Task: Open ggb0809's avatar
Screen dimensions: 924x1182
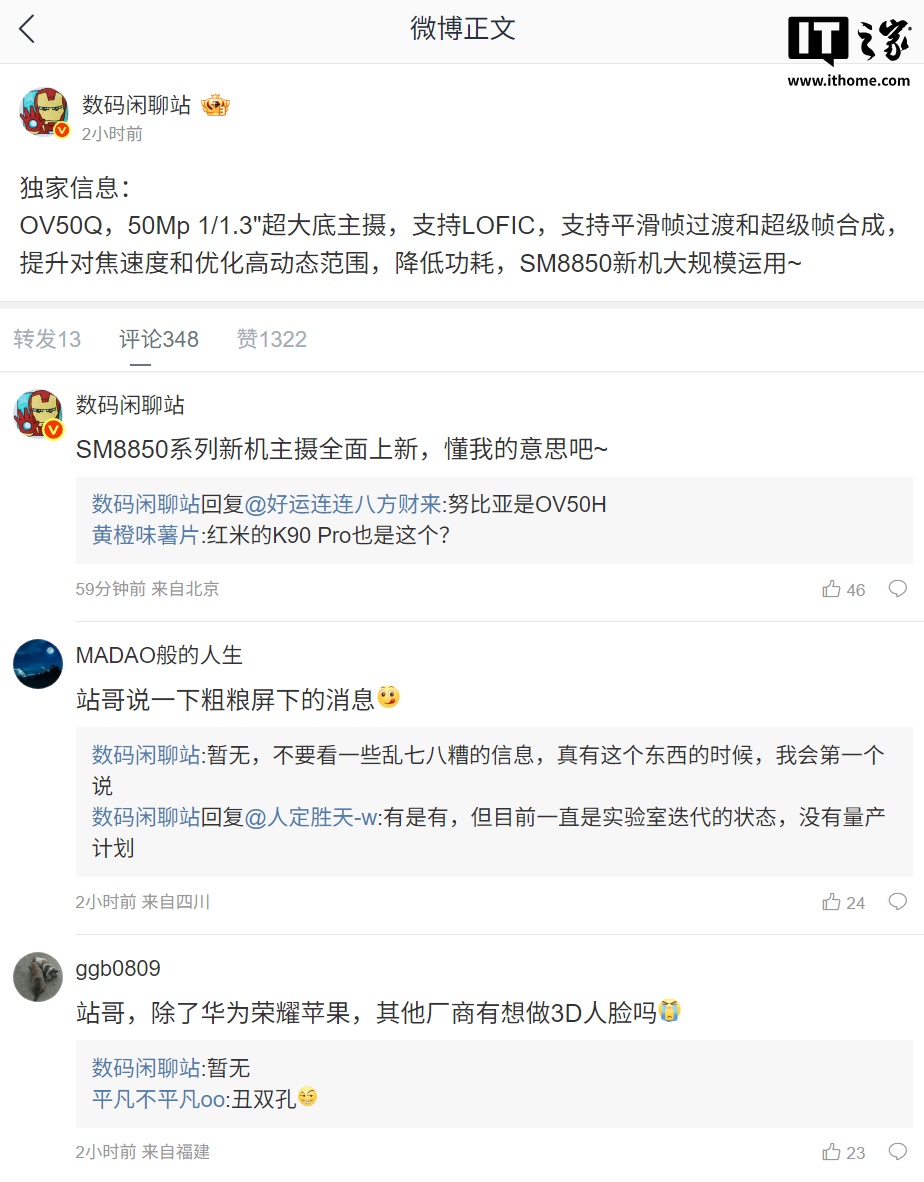Action: point(38,977)
